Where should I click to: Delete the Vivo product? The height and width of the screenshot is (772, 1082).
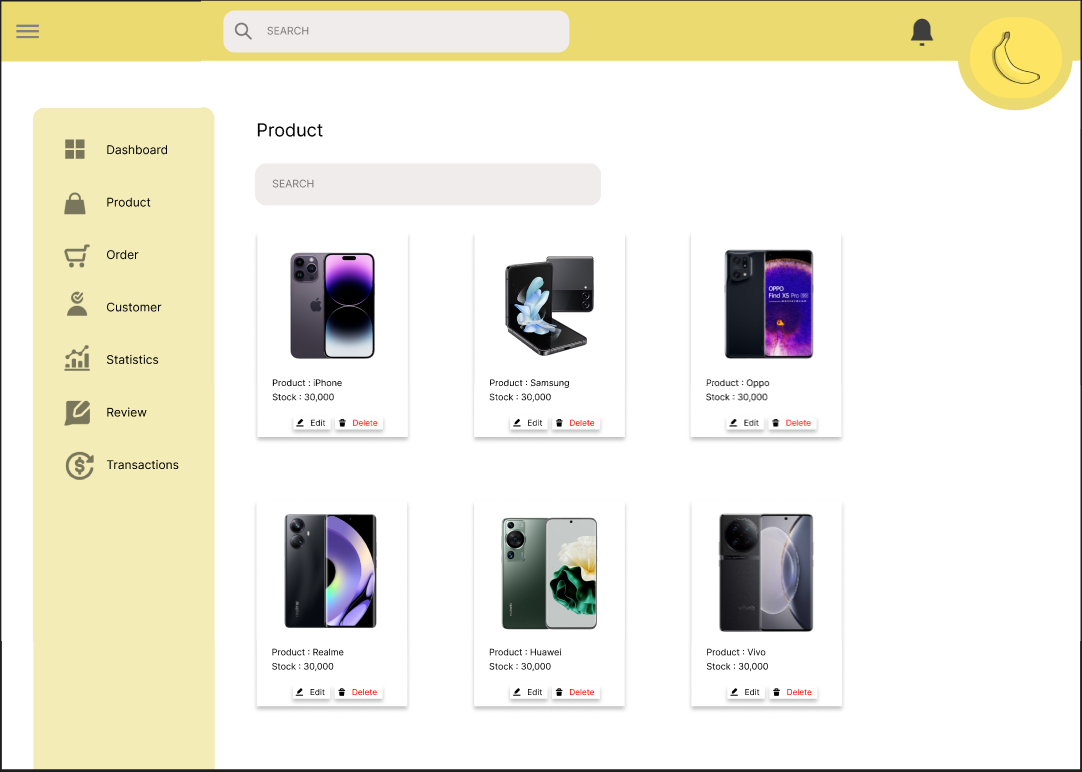(x=792, y=691)
